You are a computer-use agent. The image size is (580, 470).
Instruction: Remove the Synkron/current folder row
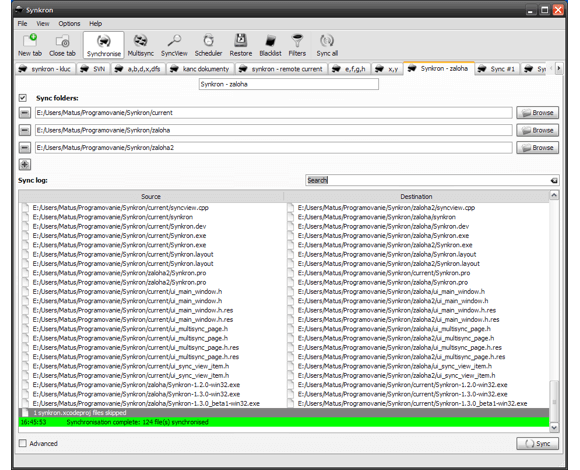pos(25,113)
